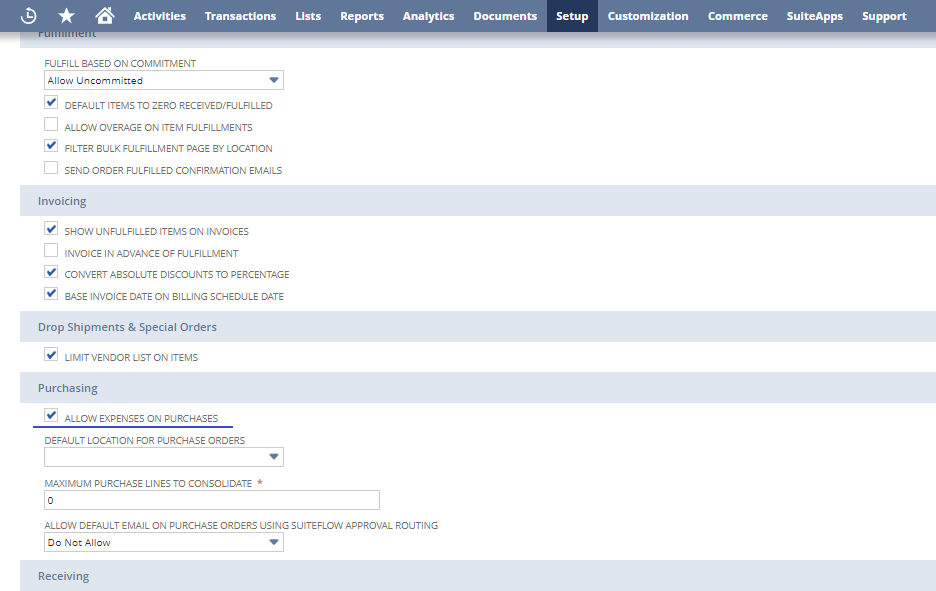Viewport: 936px width, 591px height.
Task: Uncheck Show Unfulfilled Items on Invoices
Action: point(51,229)
